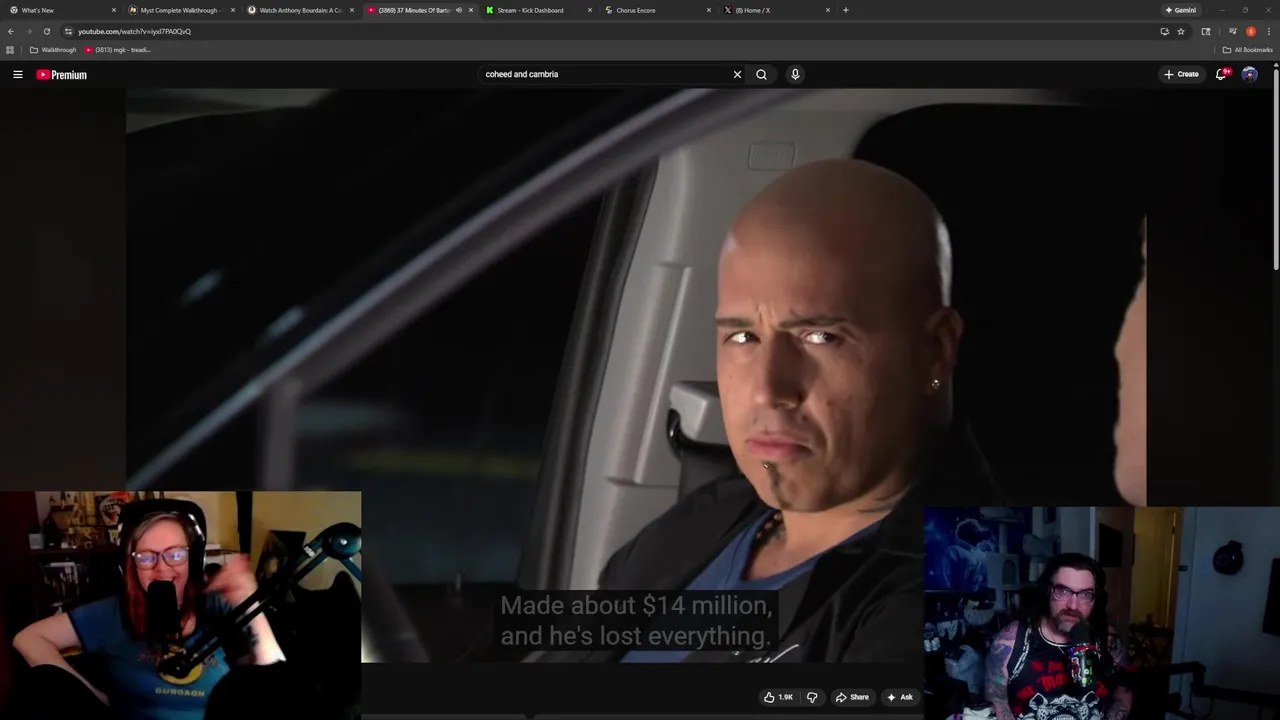The image size is (1280, 720).
Task: Click the youtube.com address bar URL
Action: [134, 31]
